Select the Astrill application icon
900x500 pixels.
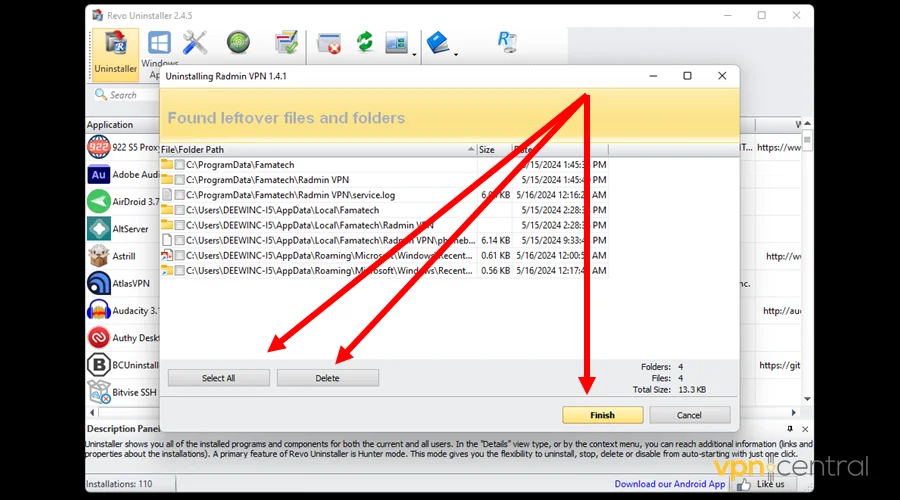(x=99, y=256)
